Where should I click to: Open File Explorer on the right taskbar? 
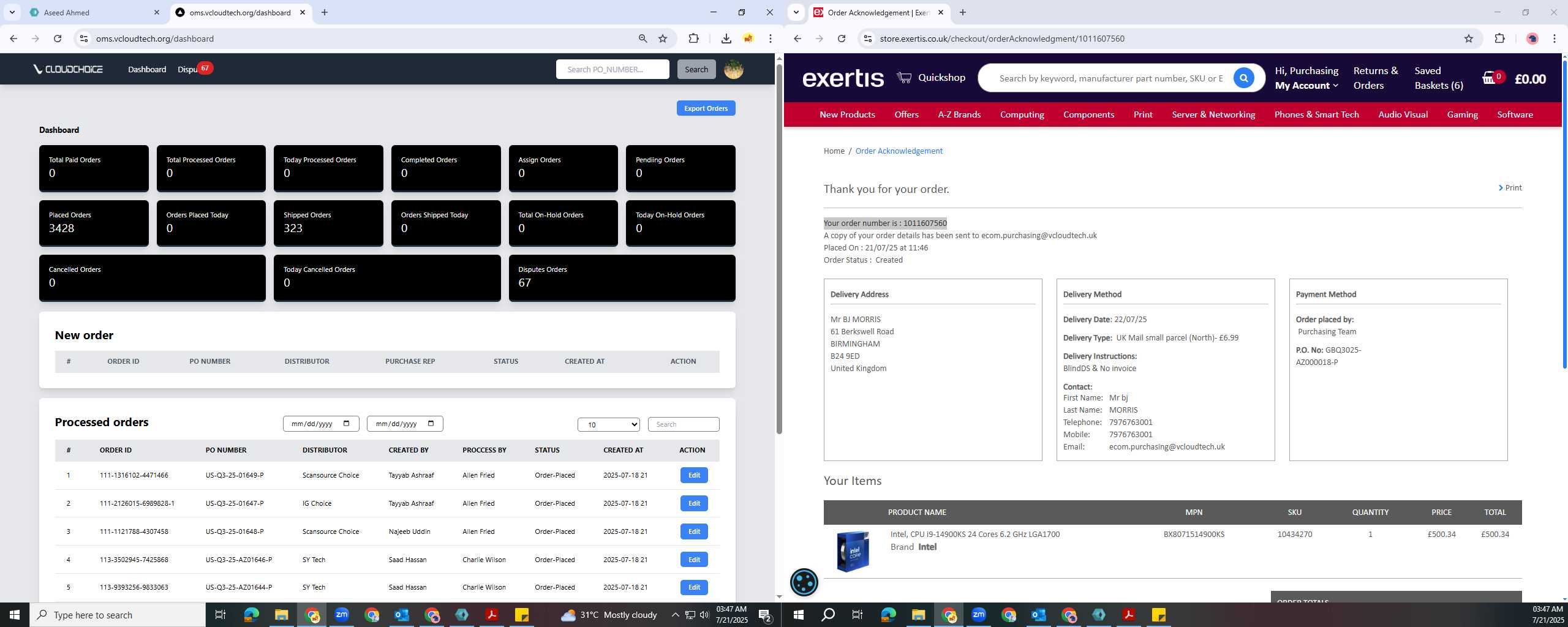tap(918, 615)
